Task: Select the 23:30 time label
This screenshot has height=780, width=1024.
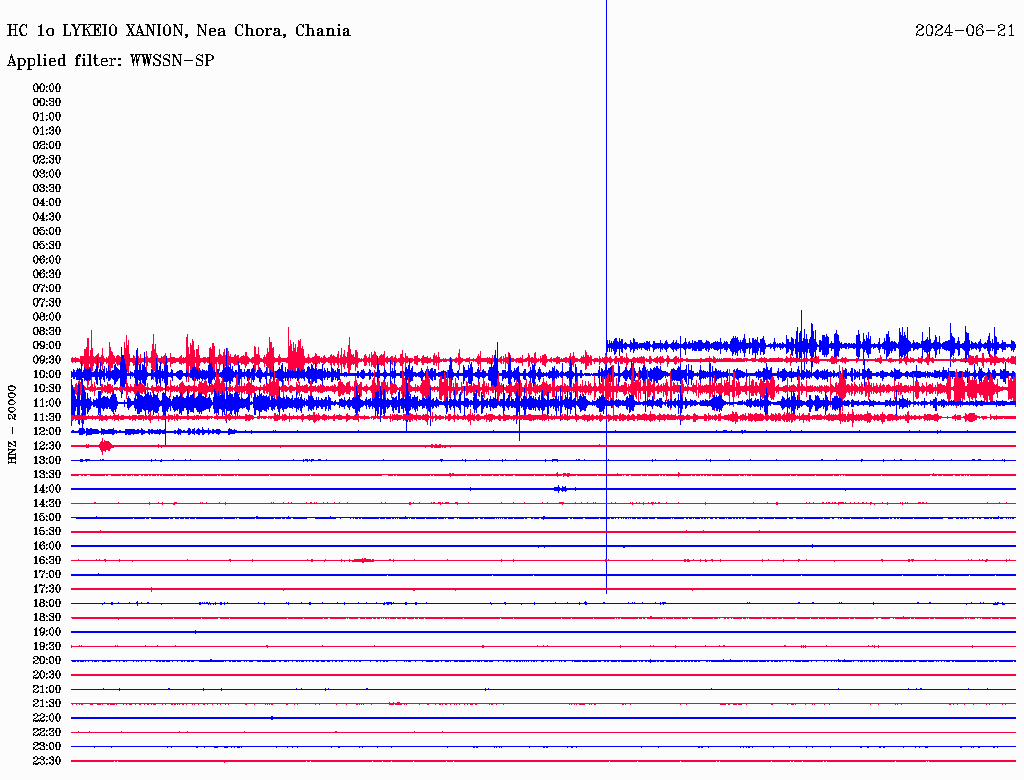Action: [46, 760]
